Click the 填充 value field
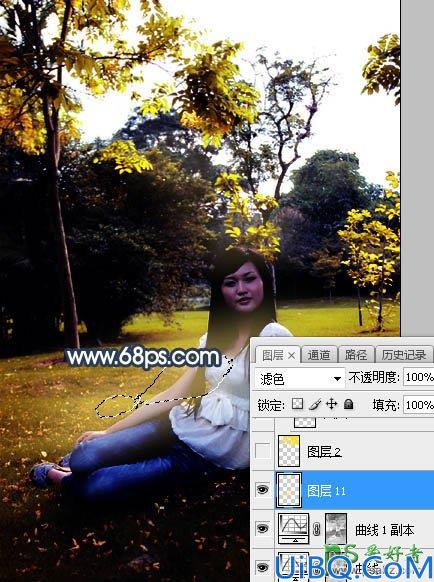 coord(418,404)
